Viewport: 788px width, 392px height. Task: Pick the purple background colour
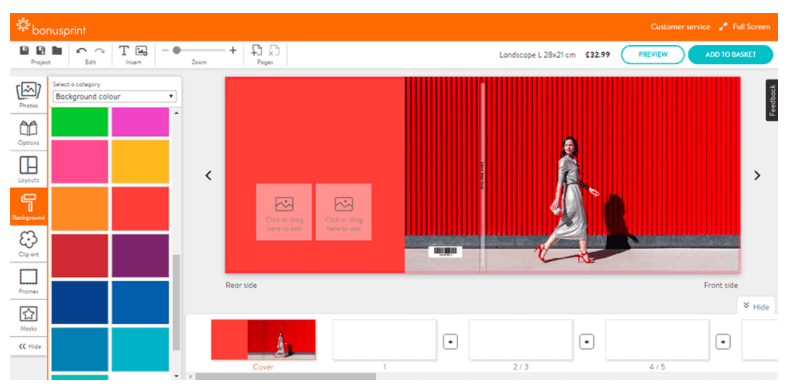coord(140,255)
